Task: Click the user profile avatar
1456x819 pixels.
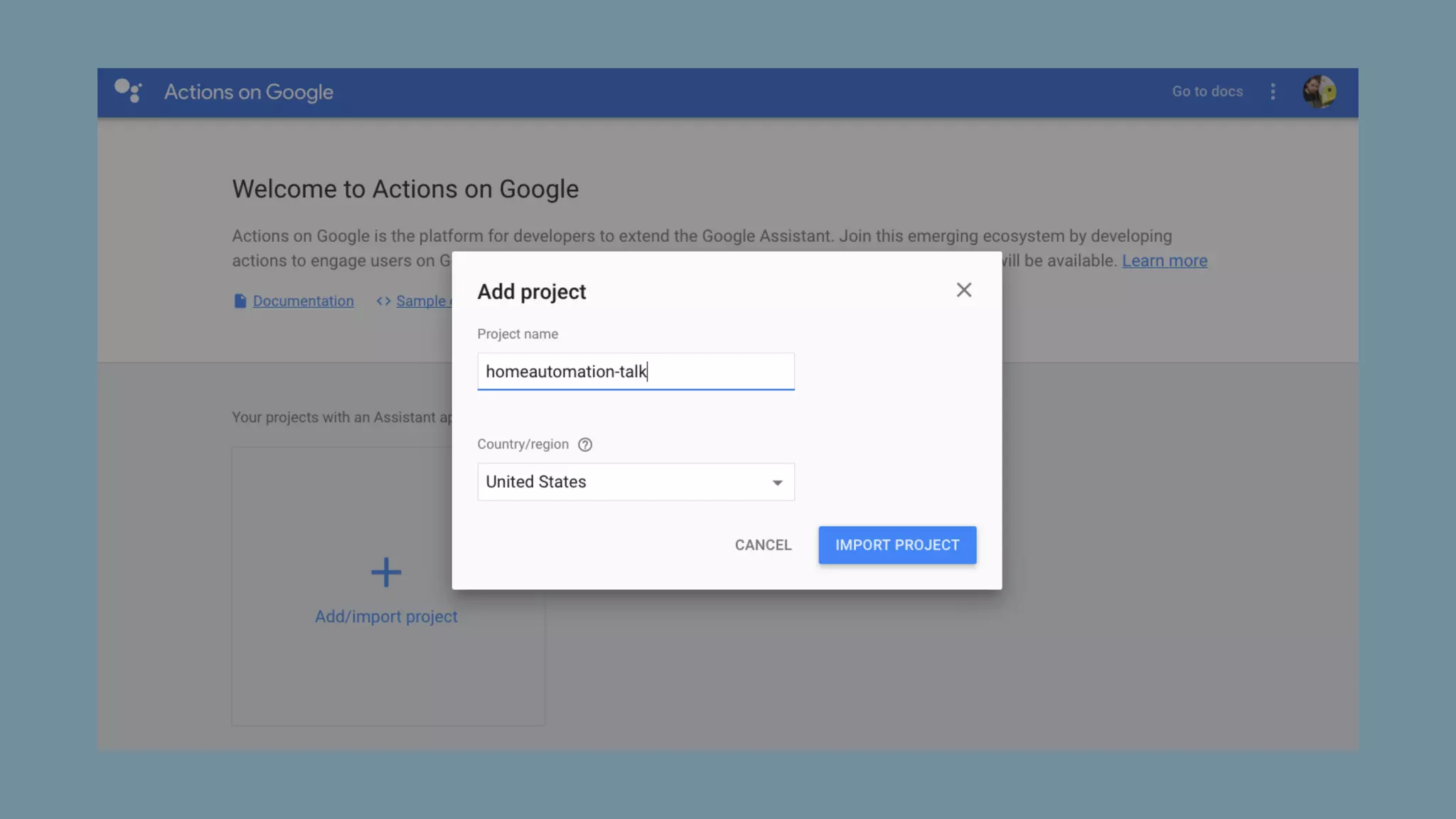Action: (x=1319, y=92)
